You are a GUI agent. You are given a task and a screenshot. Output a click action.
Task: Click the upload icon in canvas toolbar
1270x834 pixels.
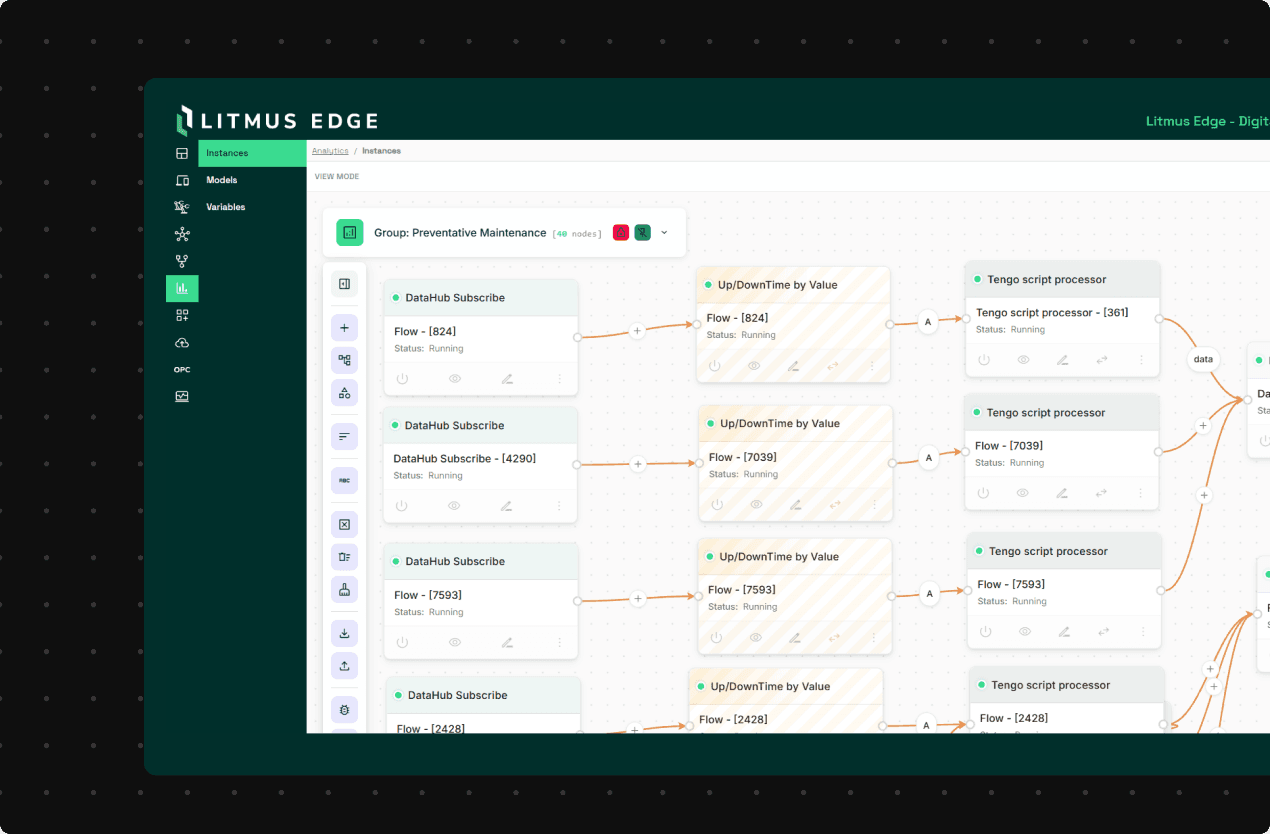click(344, 666)
